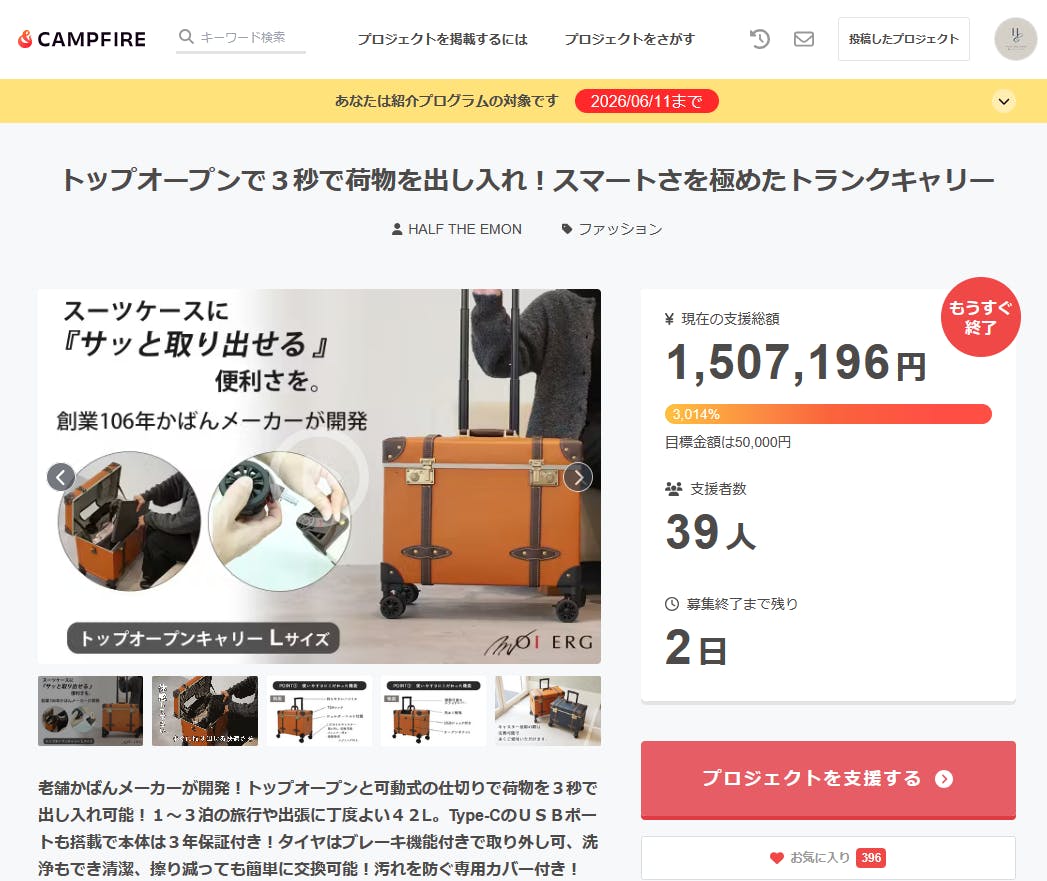
Task: Select the second thumbnail of open suitcase
Action: coord(205,711)
